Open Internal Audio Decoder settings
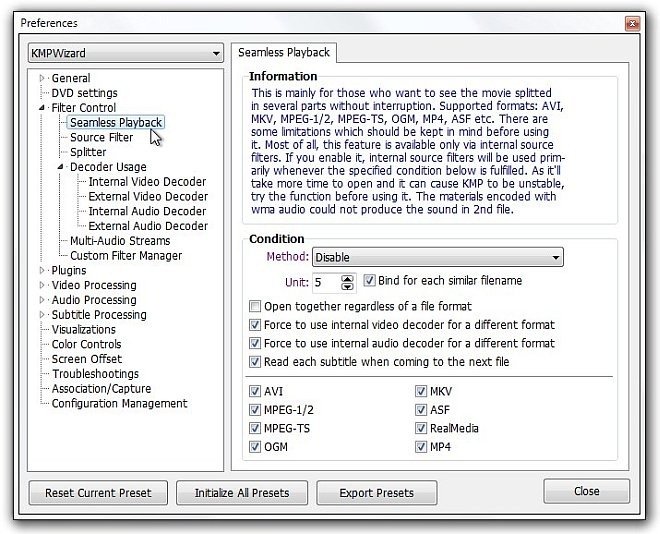 [x=147, y=211]
